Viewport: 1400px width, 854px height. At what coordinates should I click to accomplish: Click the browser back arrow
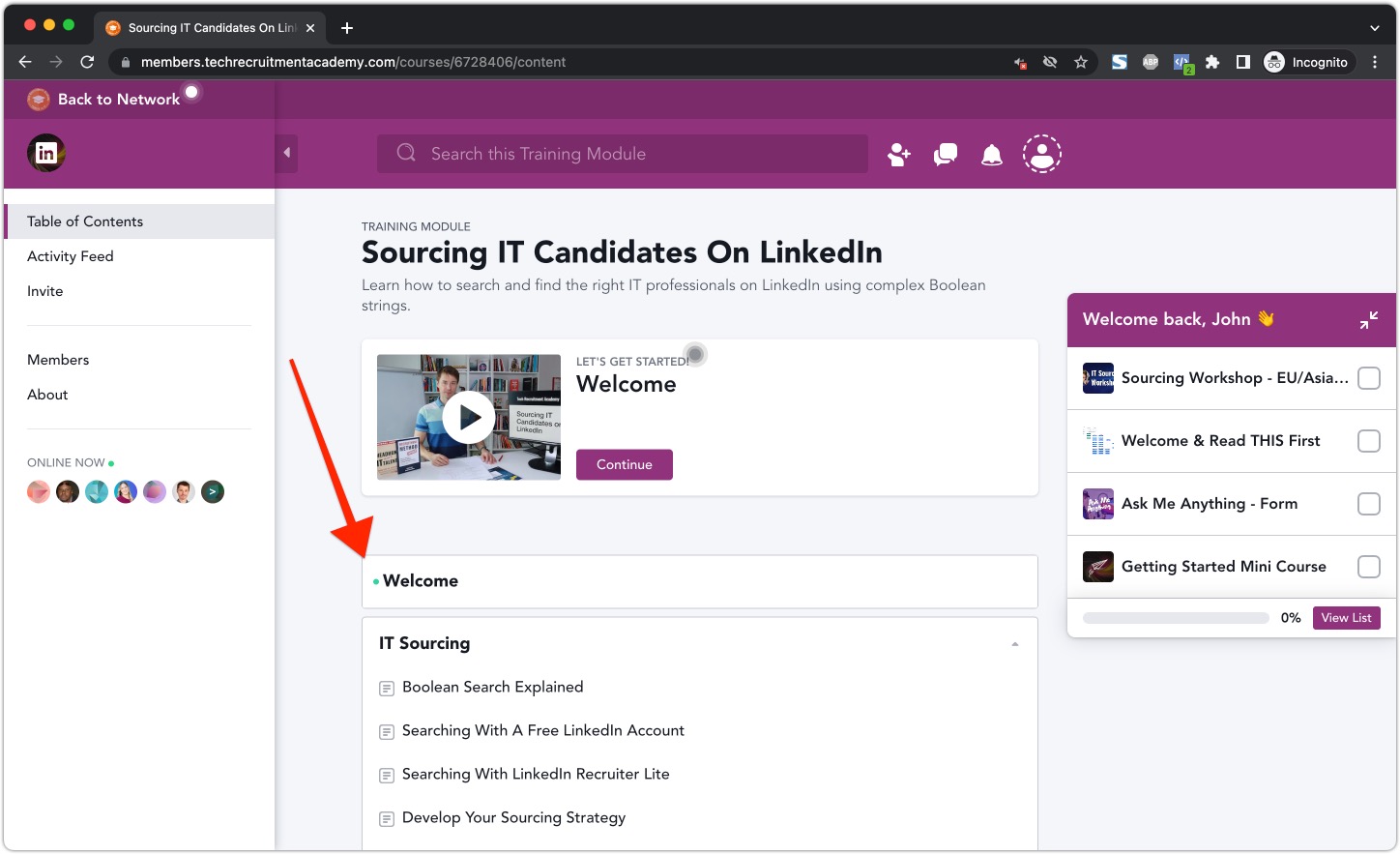[x=25, y=62]
